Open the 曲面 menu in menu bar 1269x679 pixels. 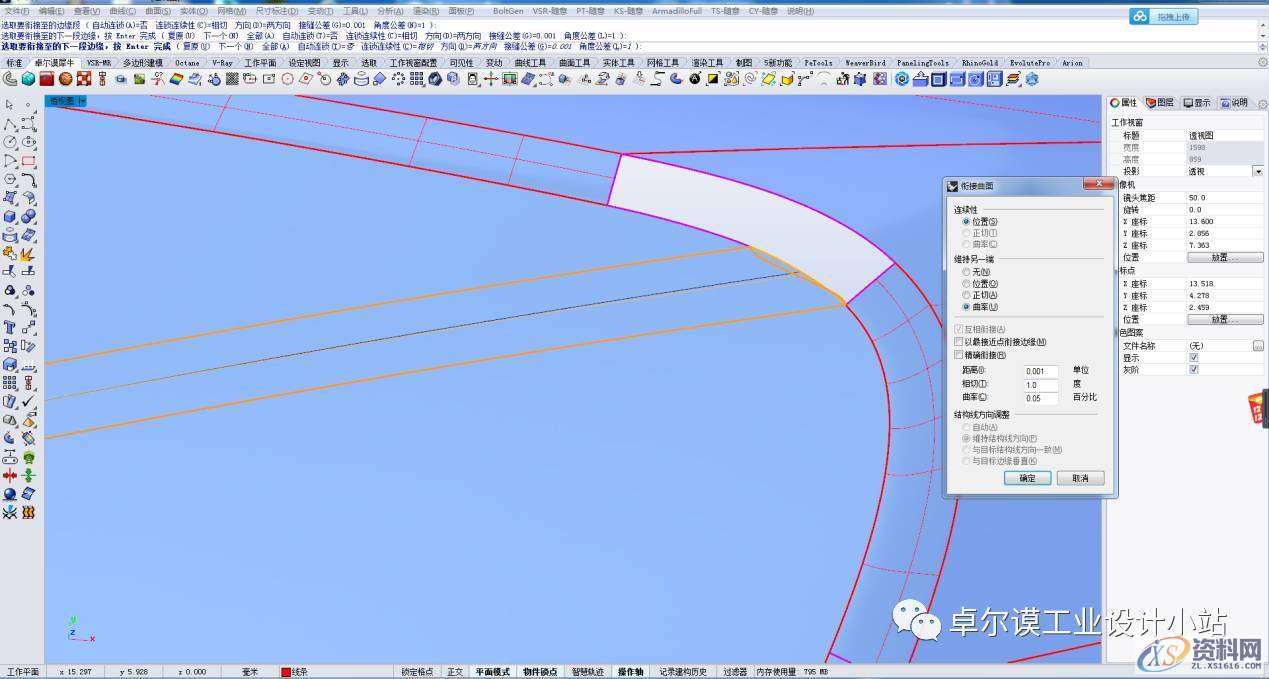click(155, 11)
